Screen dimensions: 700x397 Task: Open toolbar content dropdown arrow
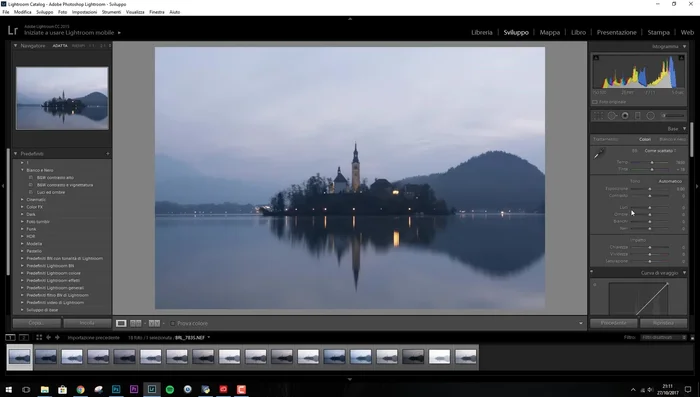click(581, 323)
